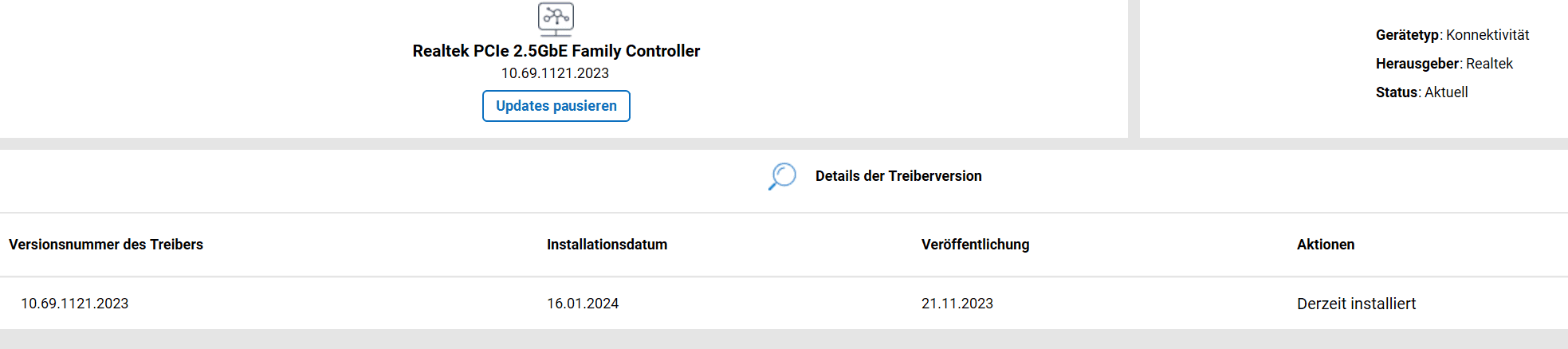Click the Gerätetyp: Konnektivität info line
This screenshot has width=1568, height=349.
click(x=1452, y=35)
